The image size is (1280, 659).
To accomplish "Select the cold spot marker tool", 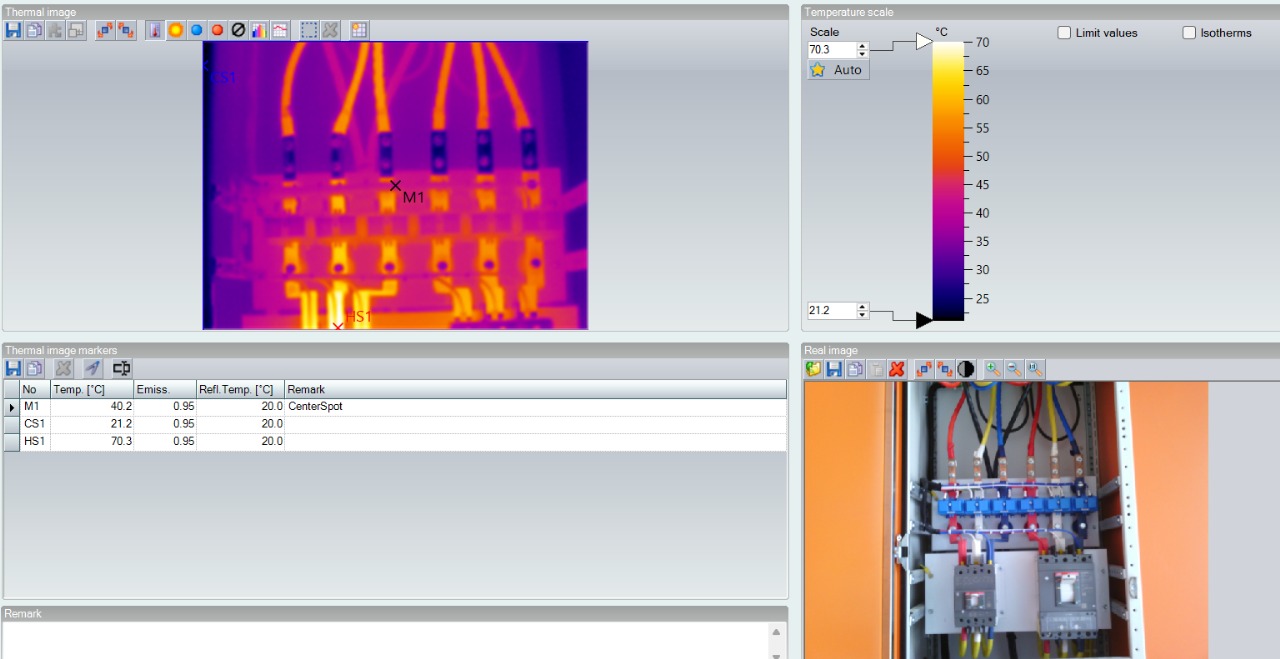I will pyautogui.click(x=197, y=30).
